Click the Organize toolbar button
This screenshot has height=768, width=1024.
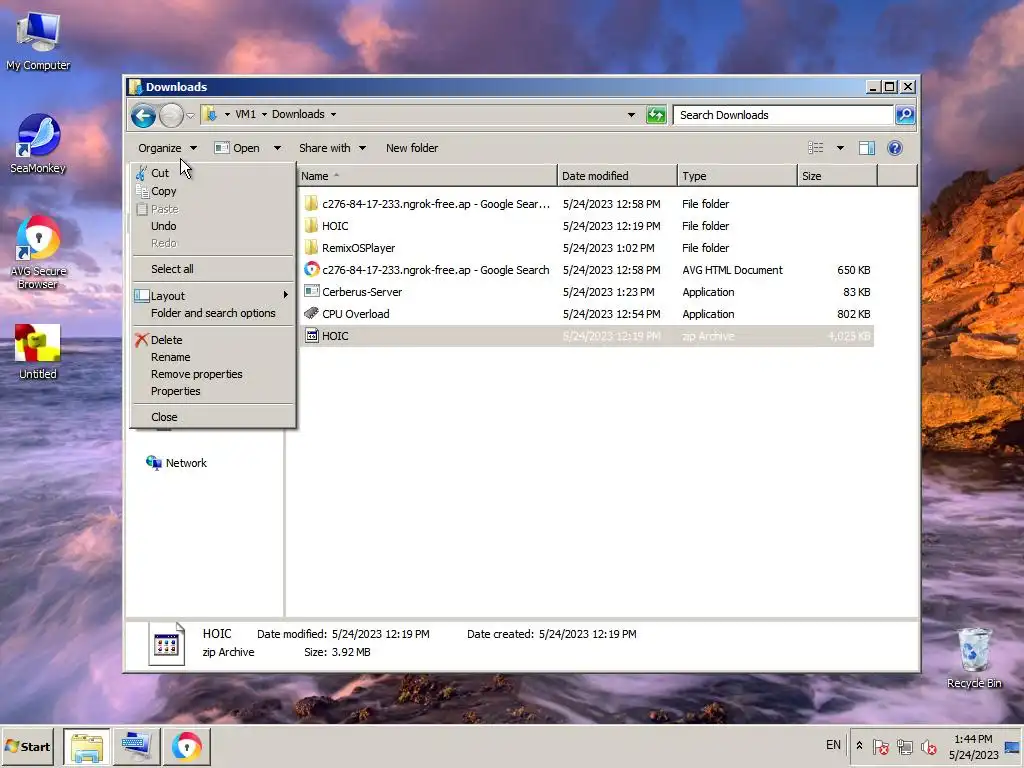coord(167,148)
